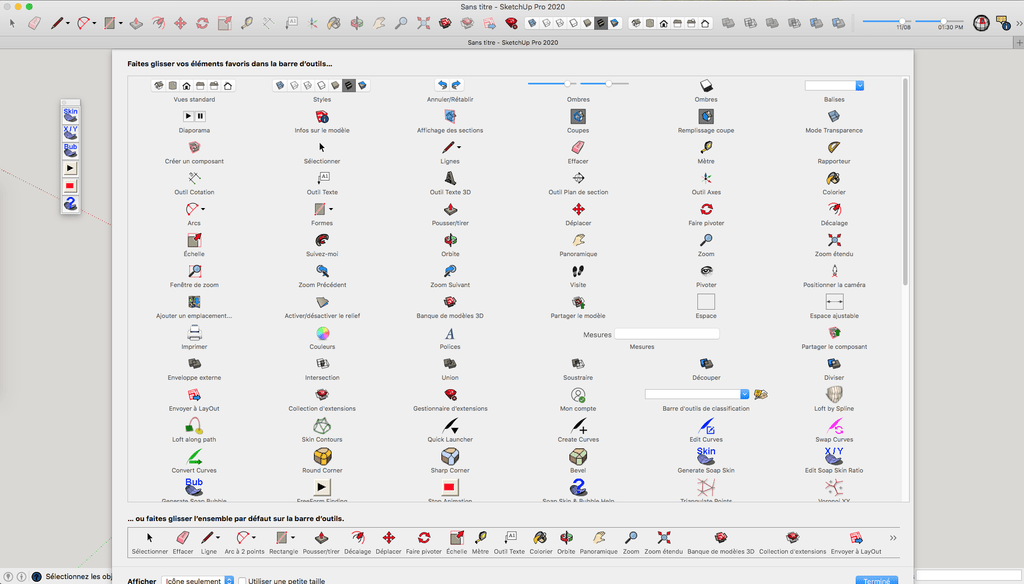Open the arc tool dropdown in top toolbar

[94, 24]
